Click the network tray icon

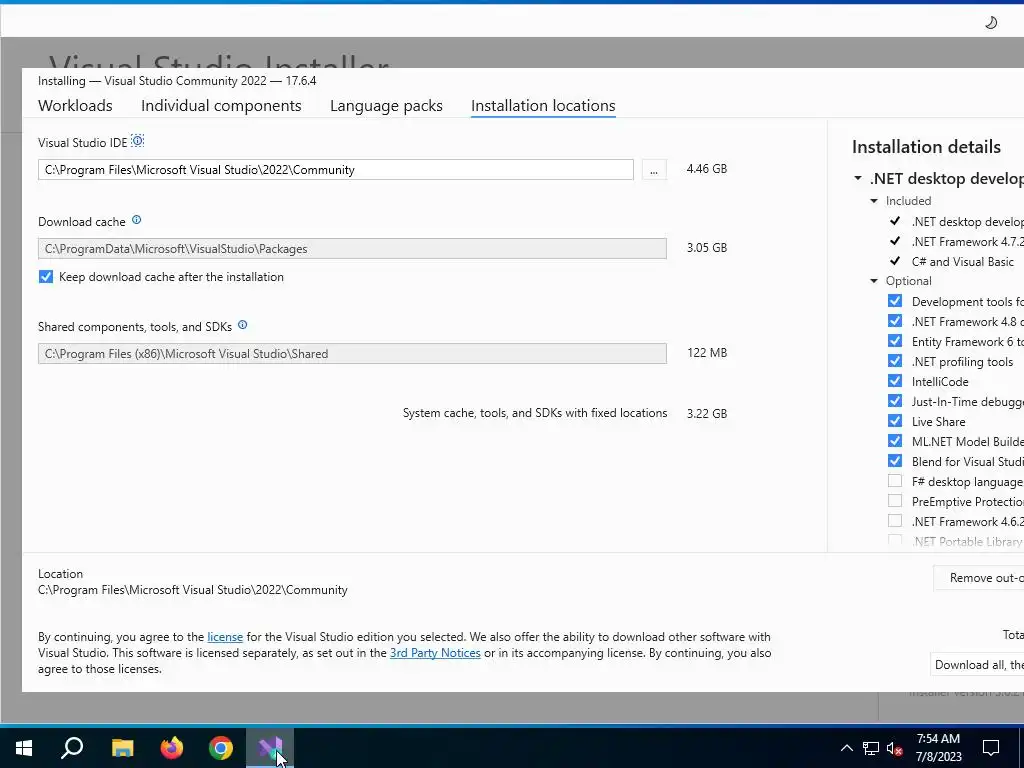[871, 748]
